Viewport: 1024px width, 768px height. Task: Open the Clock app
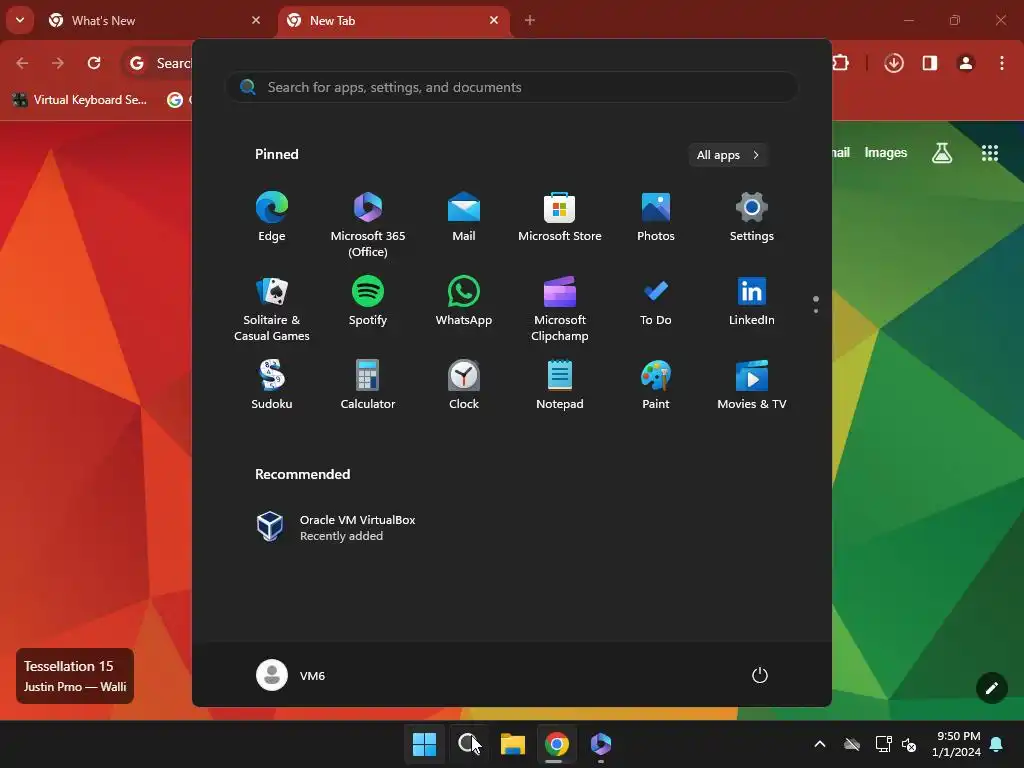point(464,385)
